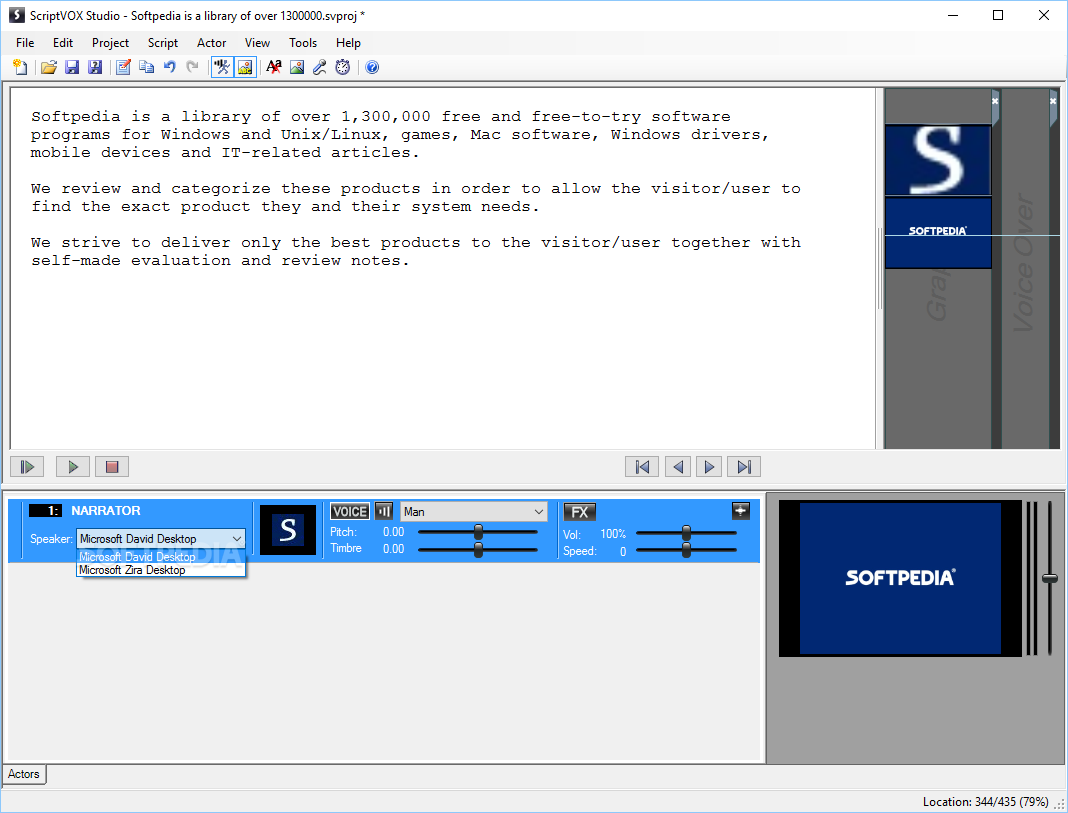Adjust the Speed slider
This screenshot has width=1068, height=813.
686,550
